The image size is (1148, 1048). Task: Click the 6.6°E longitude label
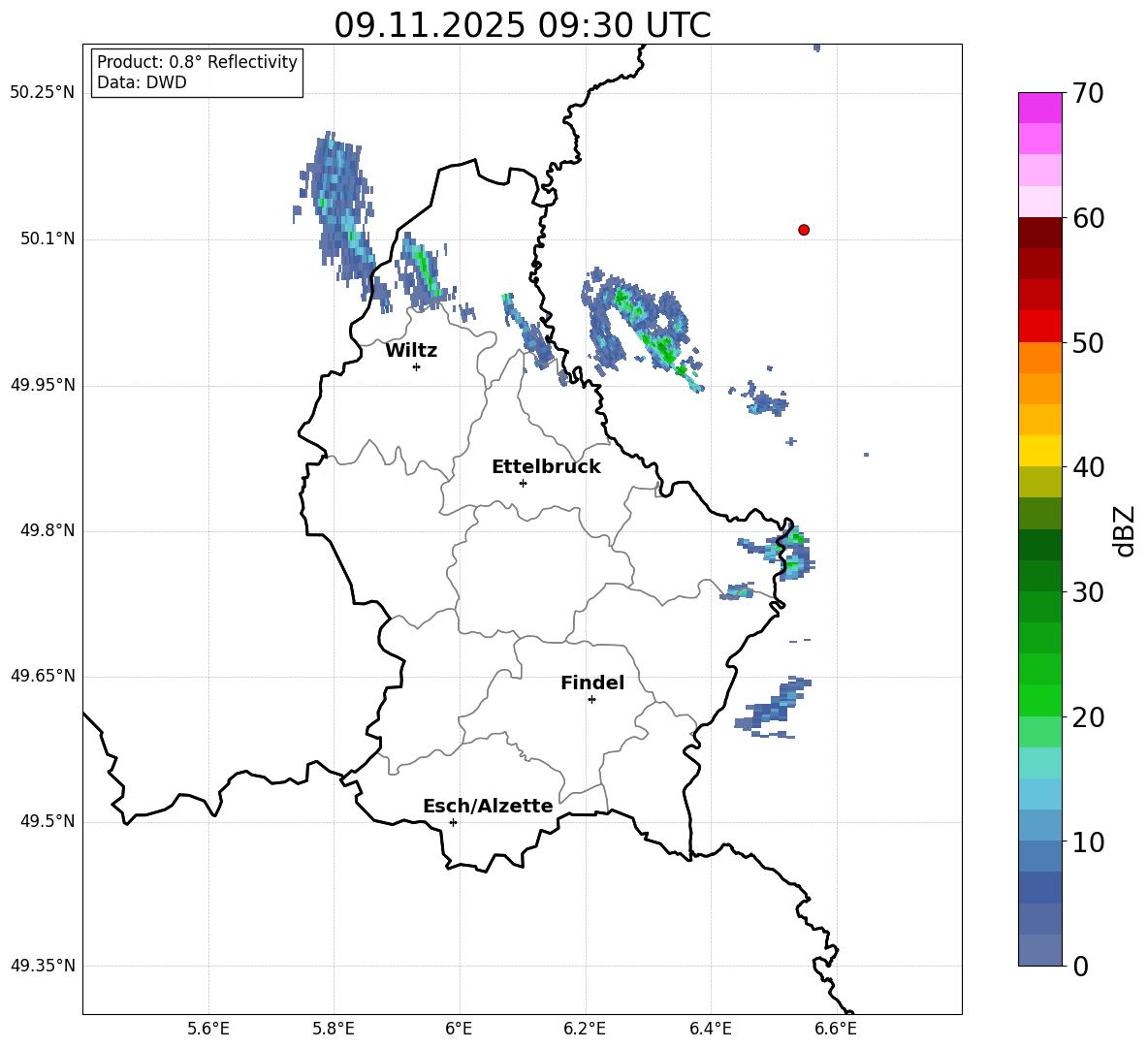pos(836,1029)
